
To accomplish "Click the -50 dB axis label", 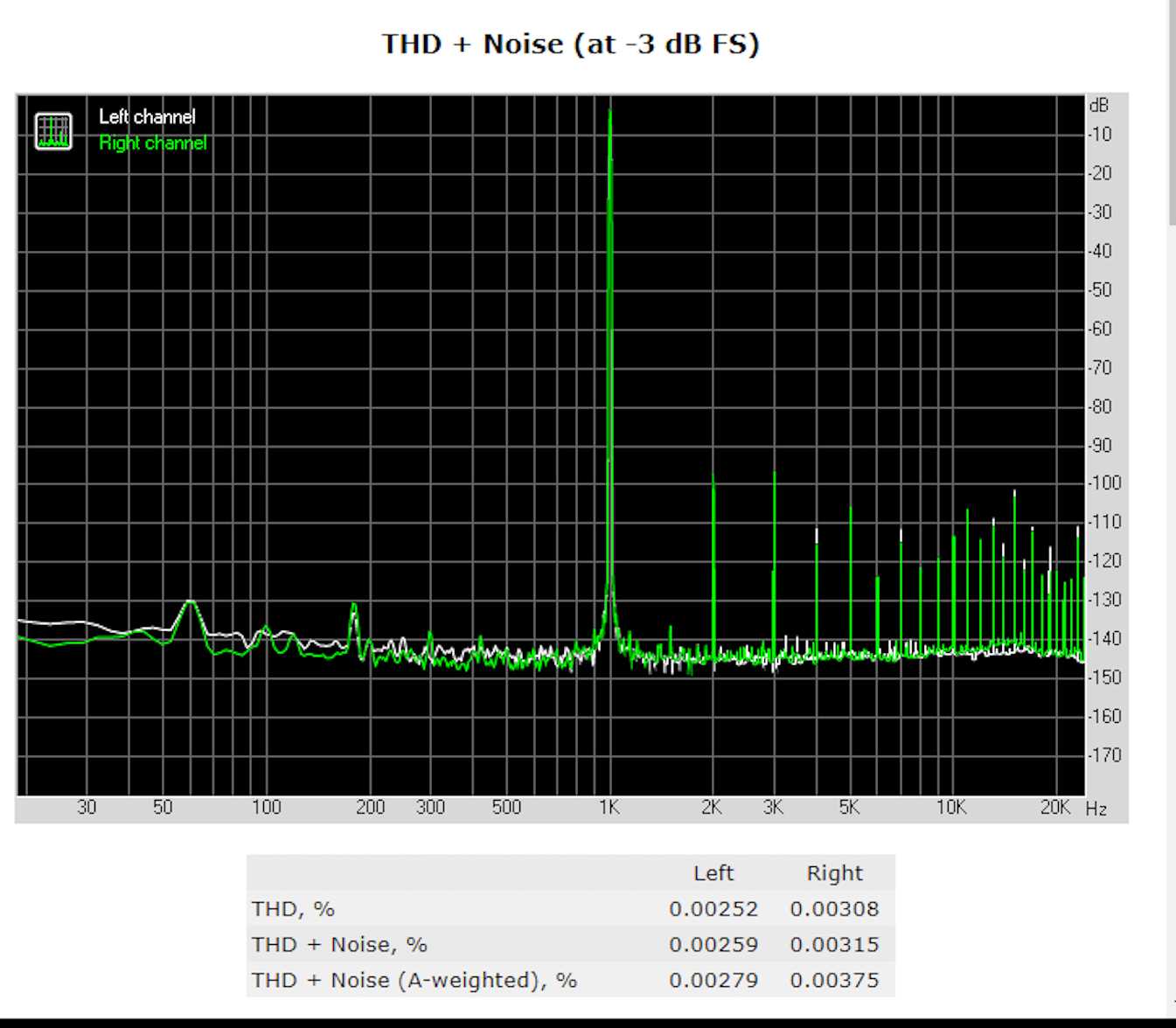I will point(1100,289).
